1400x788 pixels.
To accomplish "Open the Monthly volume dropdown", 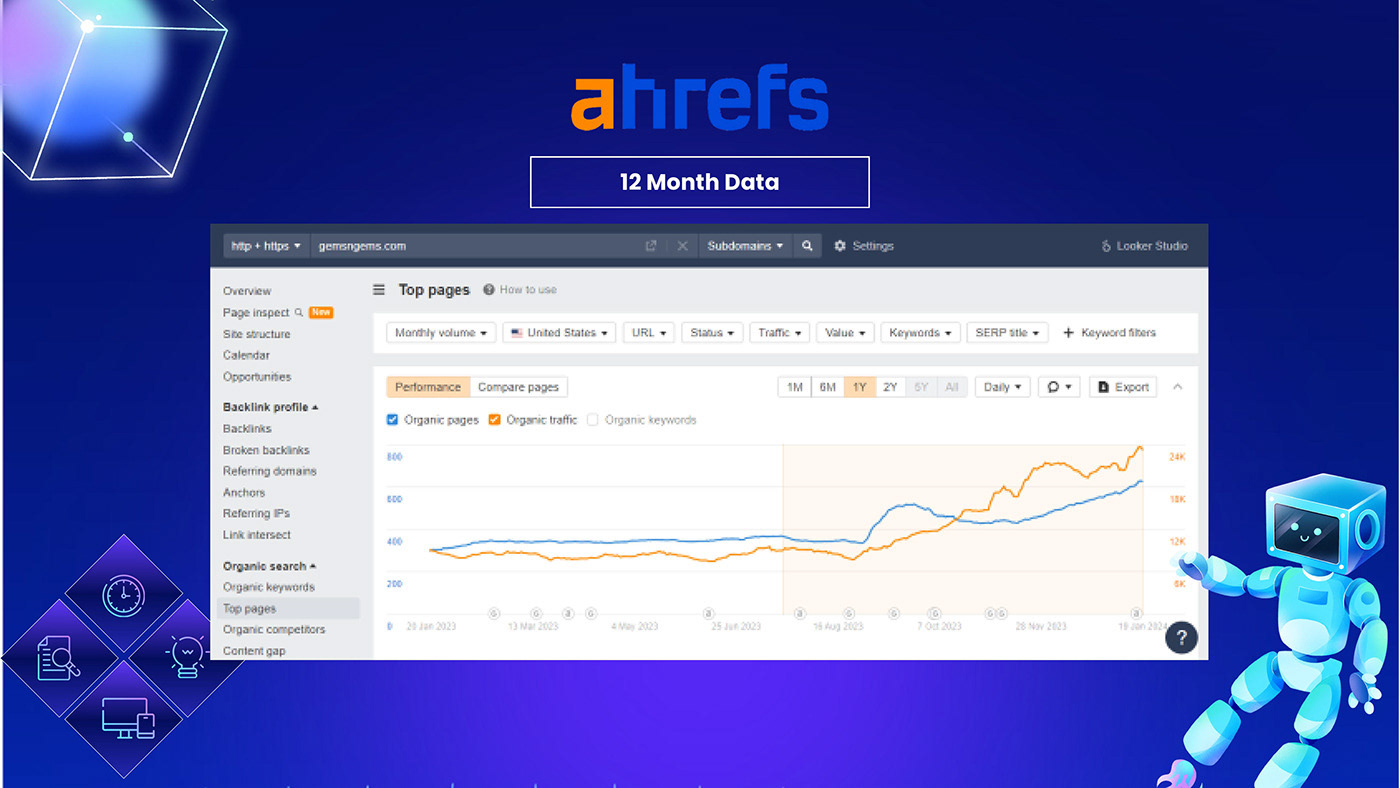I will pos(441,333).
